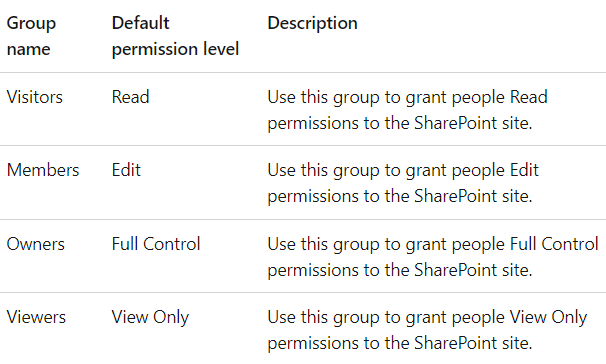Select the Viewers group name cell
The width and height of the screenshot is (606, 364).
tap(36, 317)
